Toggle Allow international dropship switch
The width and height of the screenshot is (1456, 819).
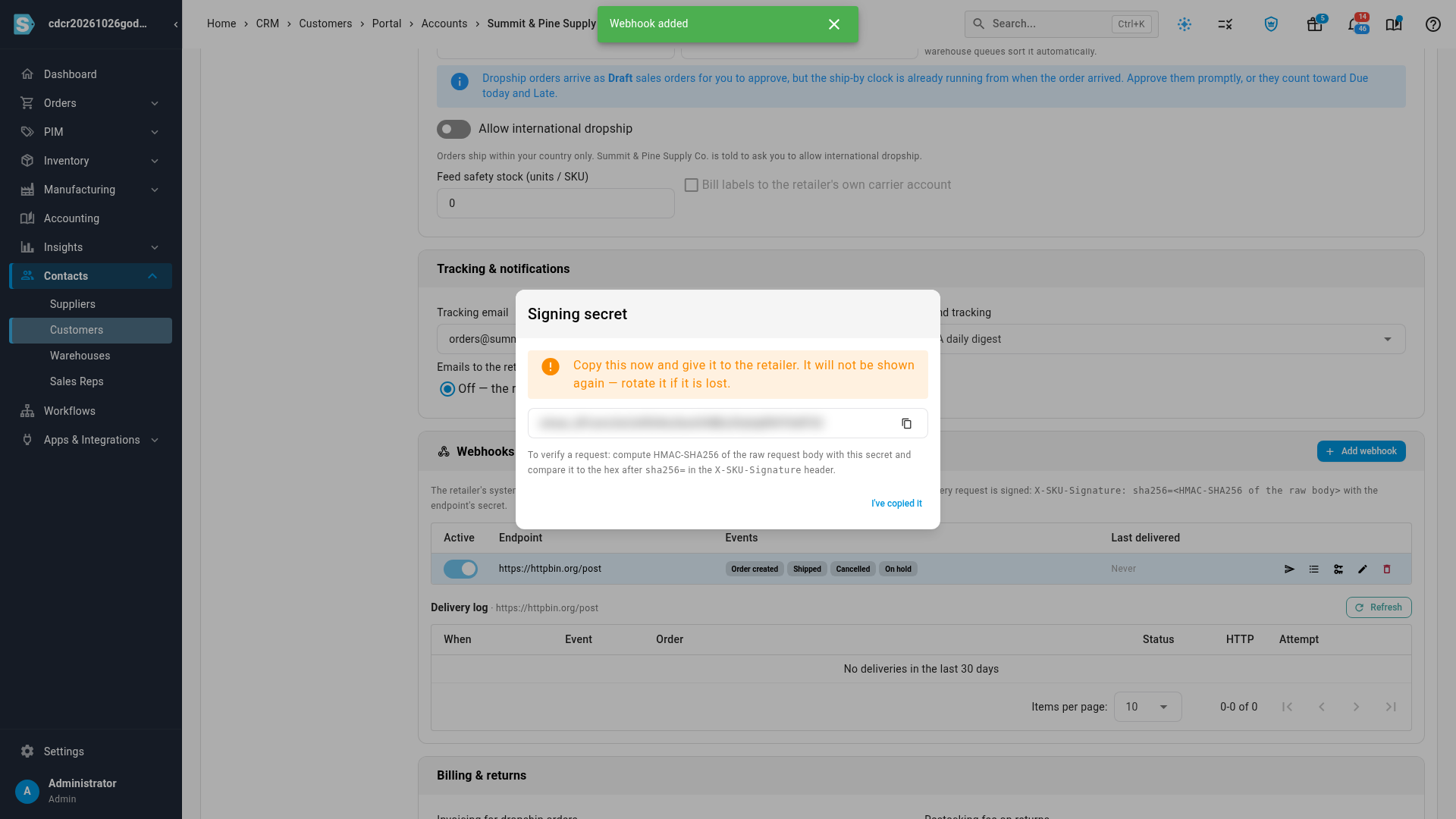click(453, 129)
